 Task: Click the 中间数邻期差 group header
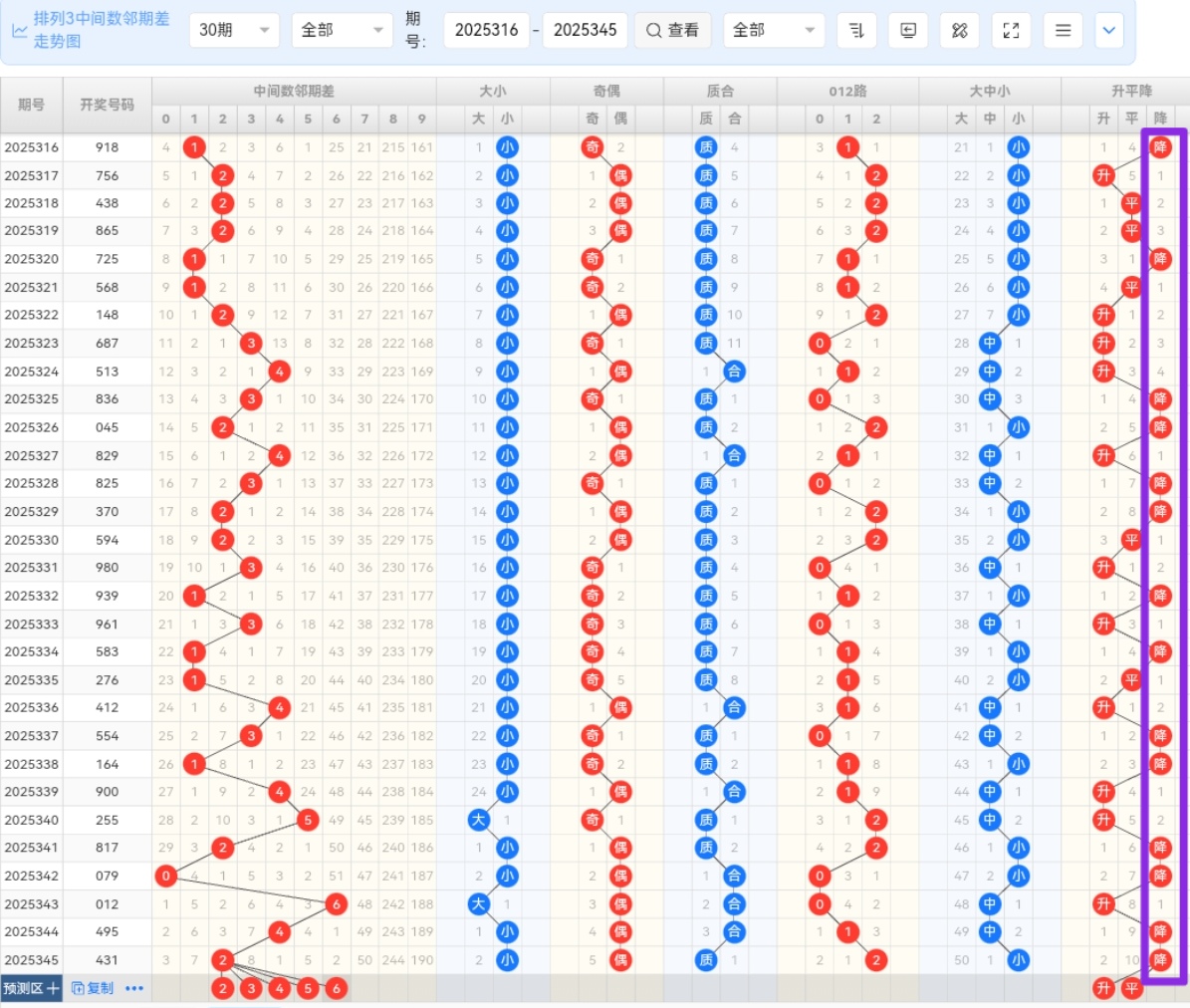point(294,91)
